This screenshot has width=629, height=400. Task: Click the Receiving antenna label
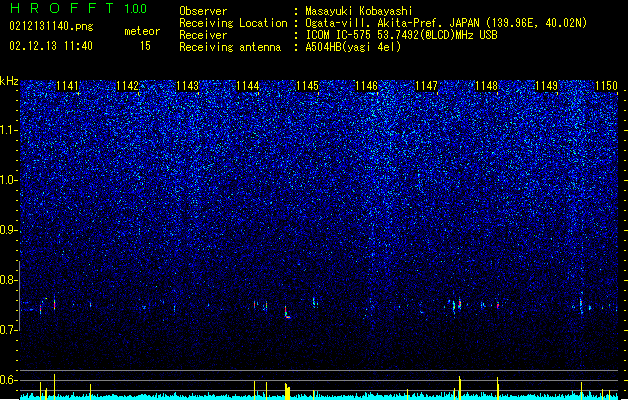point(230,47)
